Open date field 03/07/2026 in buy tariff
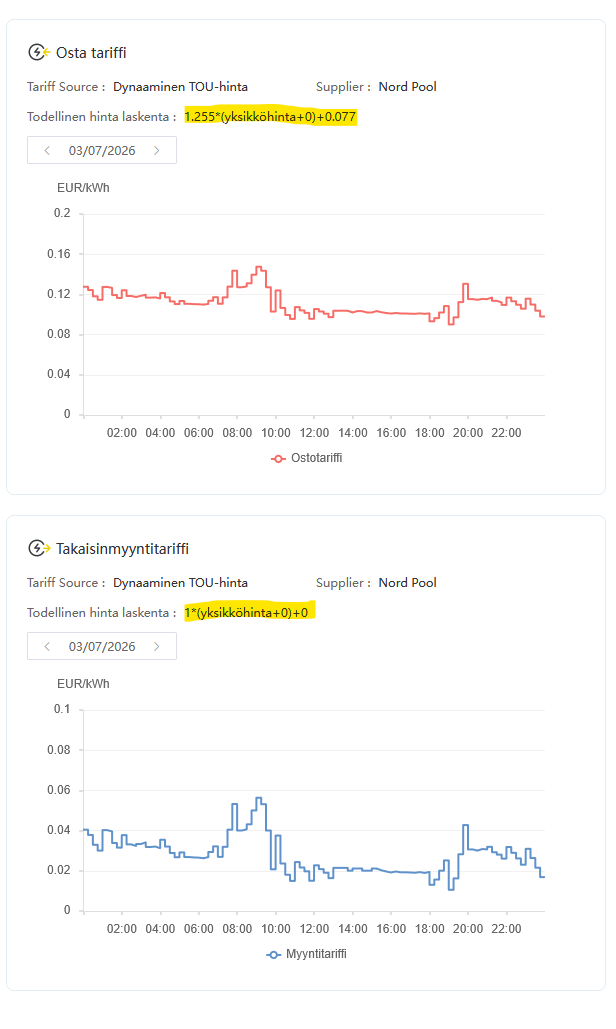616x1029 pixels. (102, 150)
